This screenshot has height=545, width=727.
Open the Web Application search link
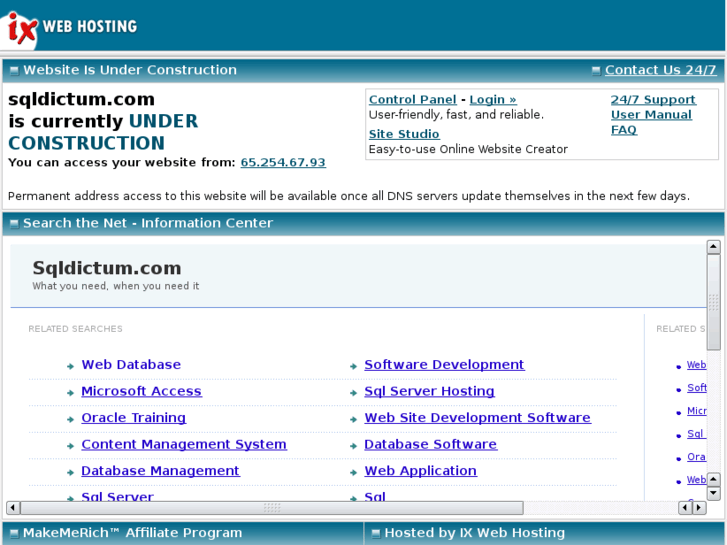pos(421,471)
